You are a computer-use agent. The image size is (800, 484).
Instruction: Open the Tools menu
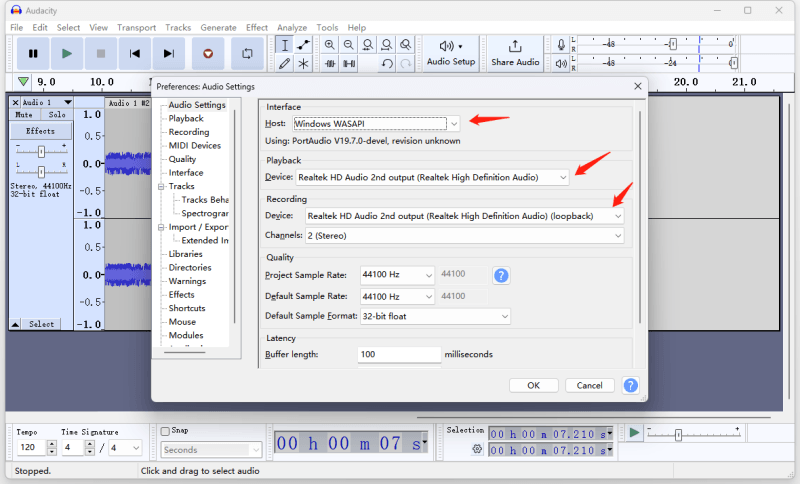tap(327, 28)
